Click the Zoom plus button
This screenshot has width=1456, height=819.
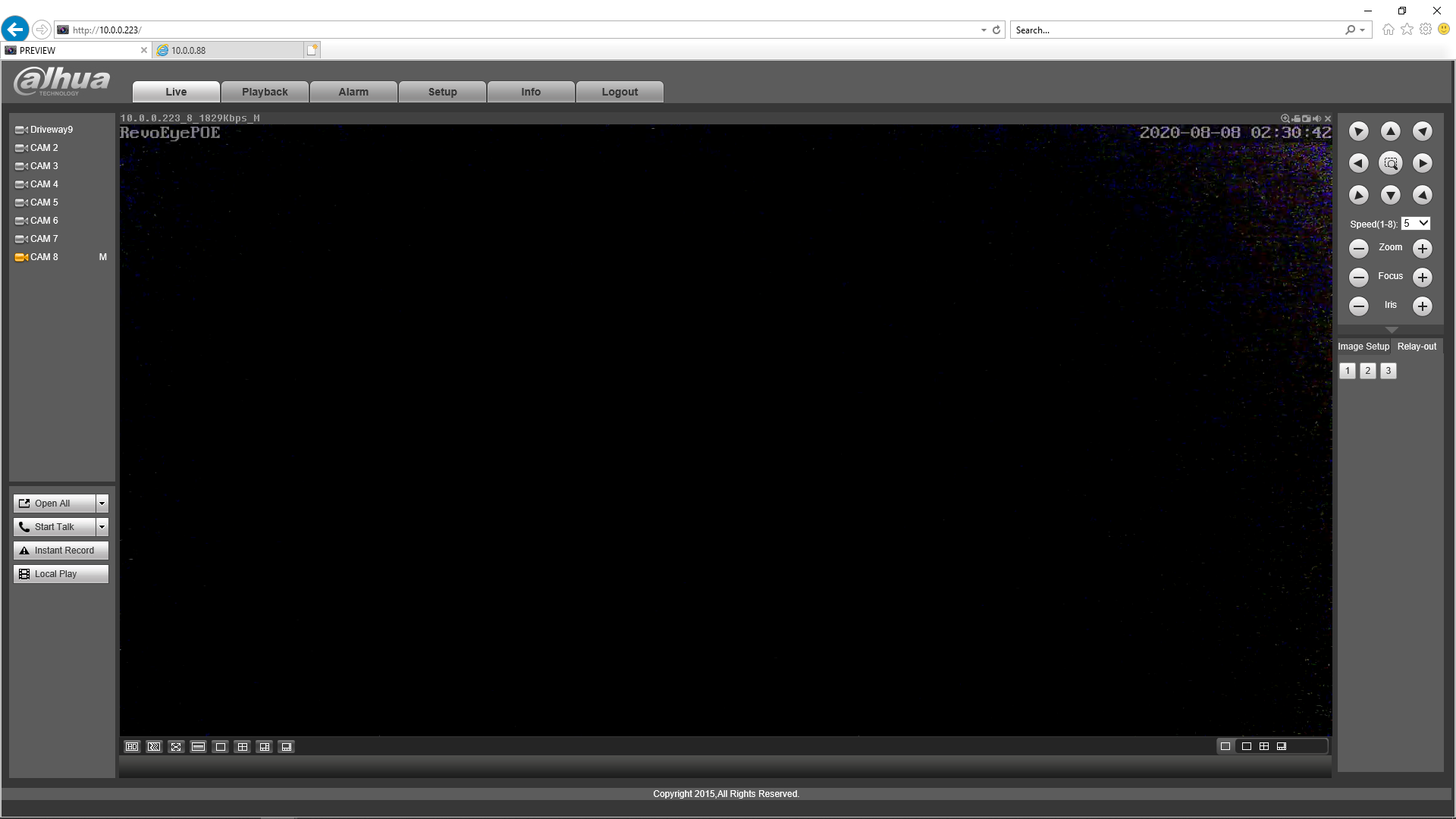pos(1422,248)
